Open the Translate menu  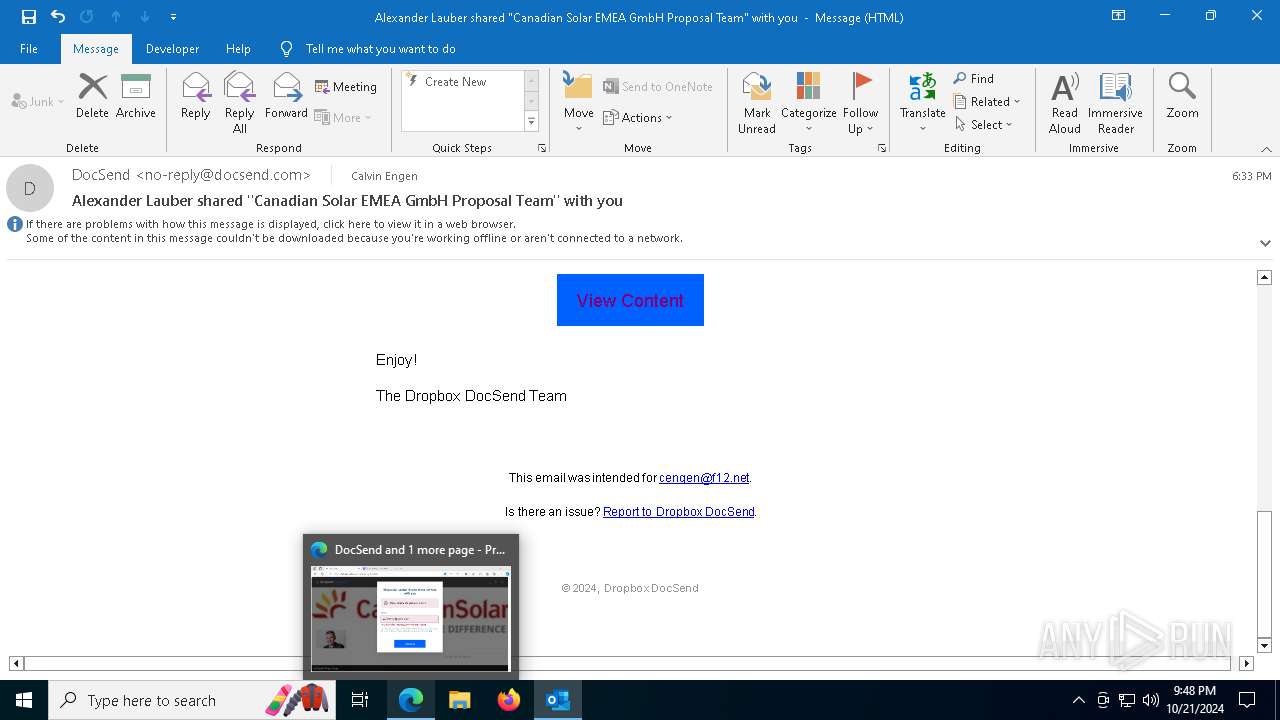pos(922,103)
